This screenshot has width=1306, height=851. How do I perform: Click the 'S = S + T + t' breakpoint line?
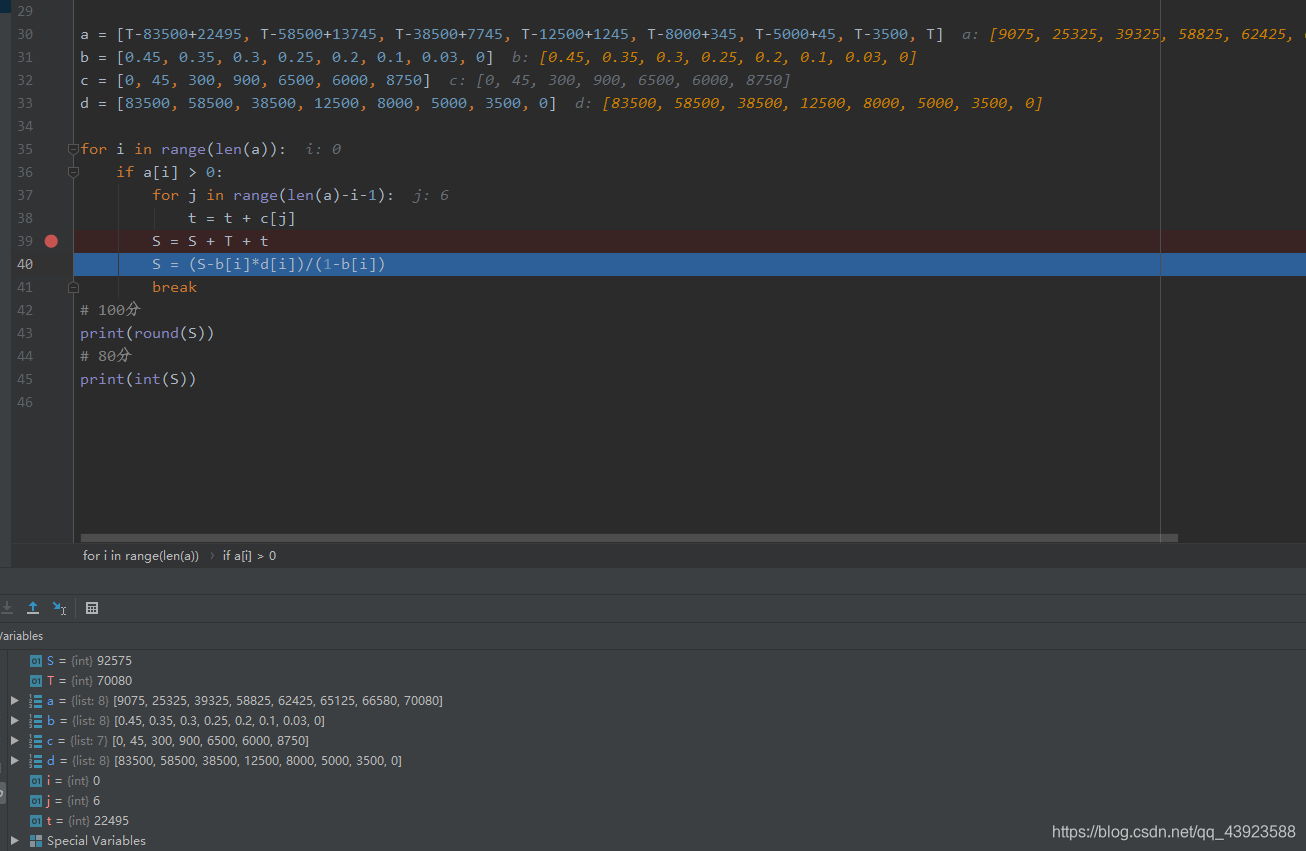(x=210, y=241)
